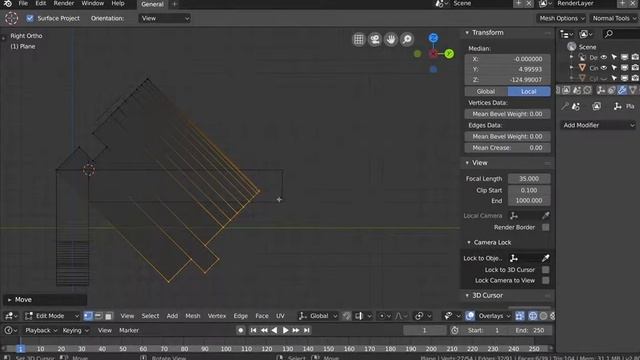Click the hand pan view icon

tap(391, 39)
